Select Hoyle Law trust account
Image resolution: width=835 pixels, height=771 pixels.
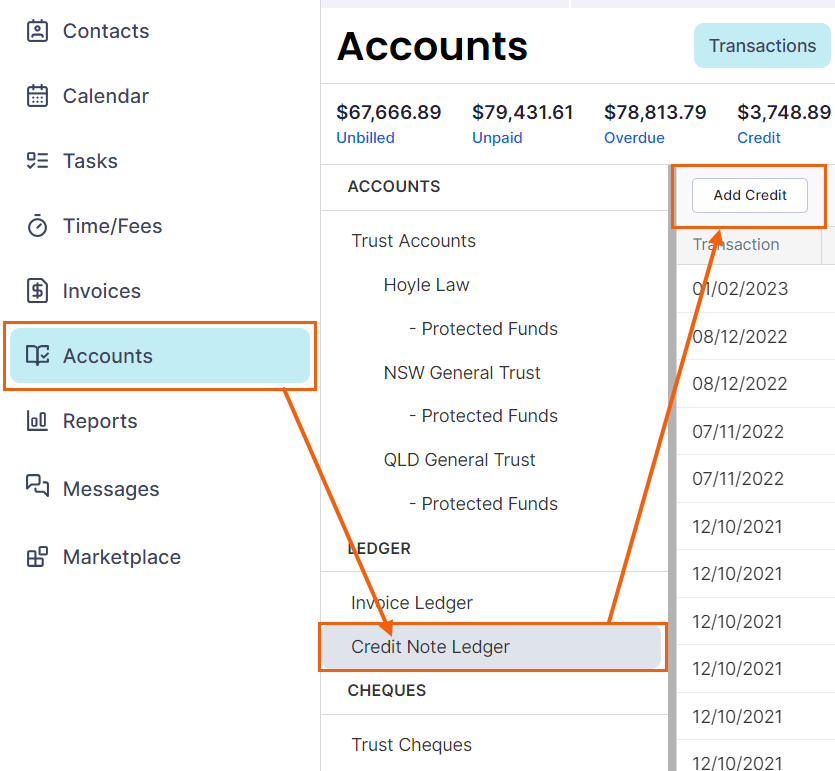pos(427,285)
